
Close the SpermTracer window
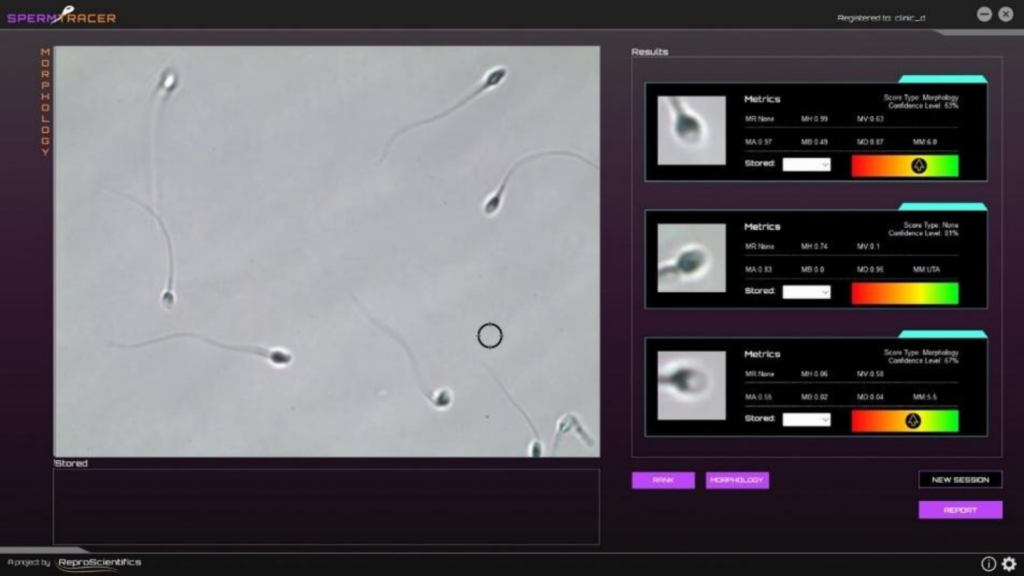(x=1006, y=14)
